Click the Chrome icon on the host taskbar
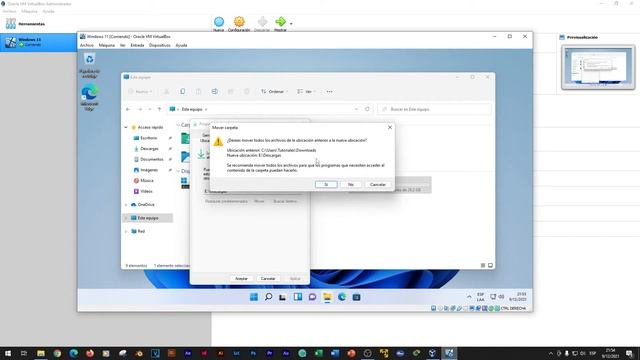 tap(57, 353)
